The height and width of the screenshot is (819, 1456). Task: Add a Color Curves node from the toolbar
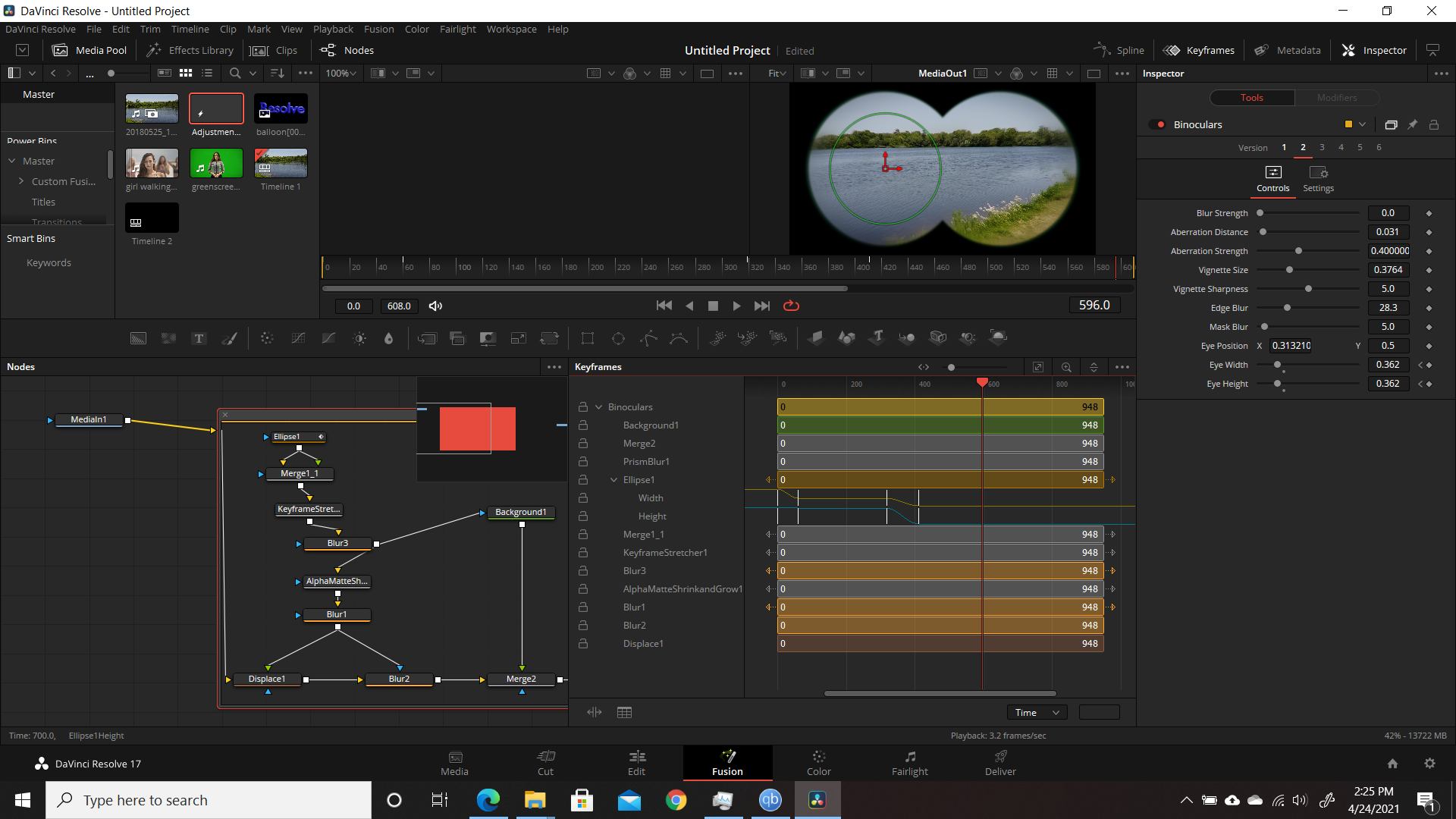pyautogui.click(x=298, y=338)
